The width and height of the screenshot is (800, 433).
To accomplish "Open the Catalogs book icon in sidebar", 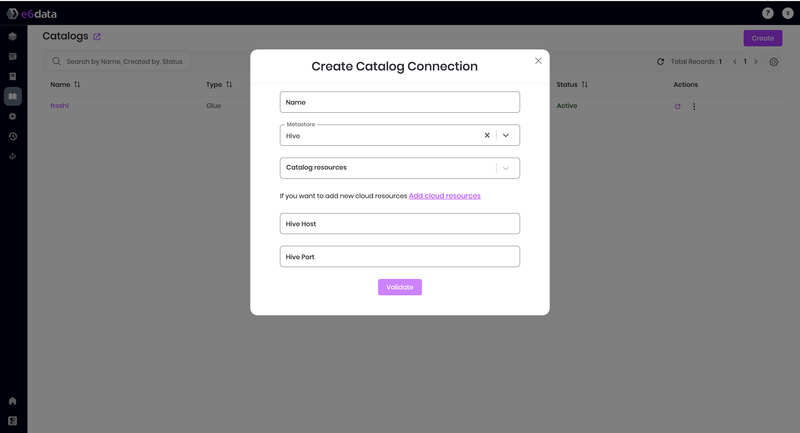I will coord(13,97).
